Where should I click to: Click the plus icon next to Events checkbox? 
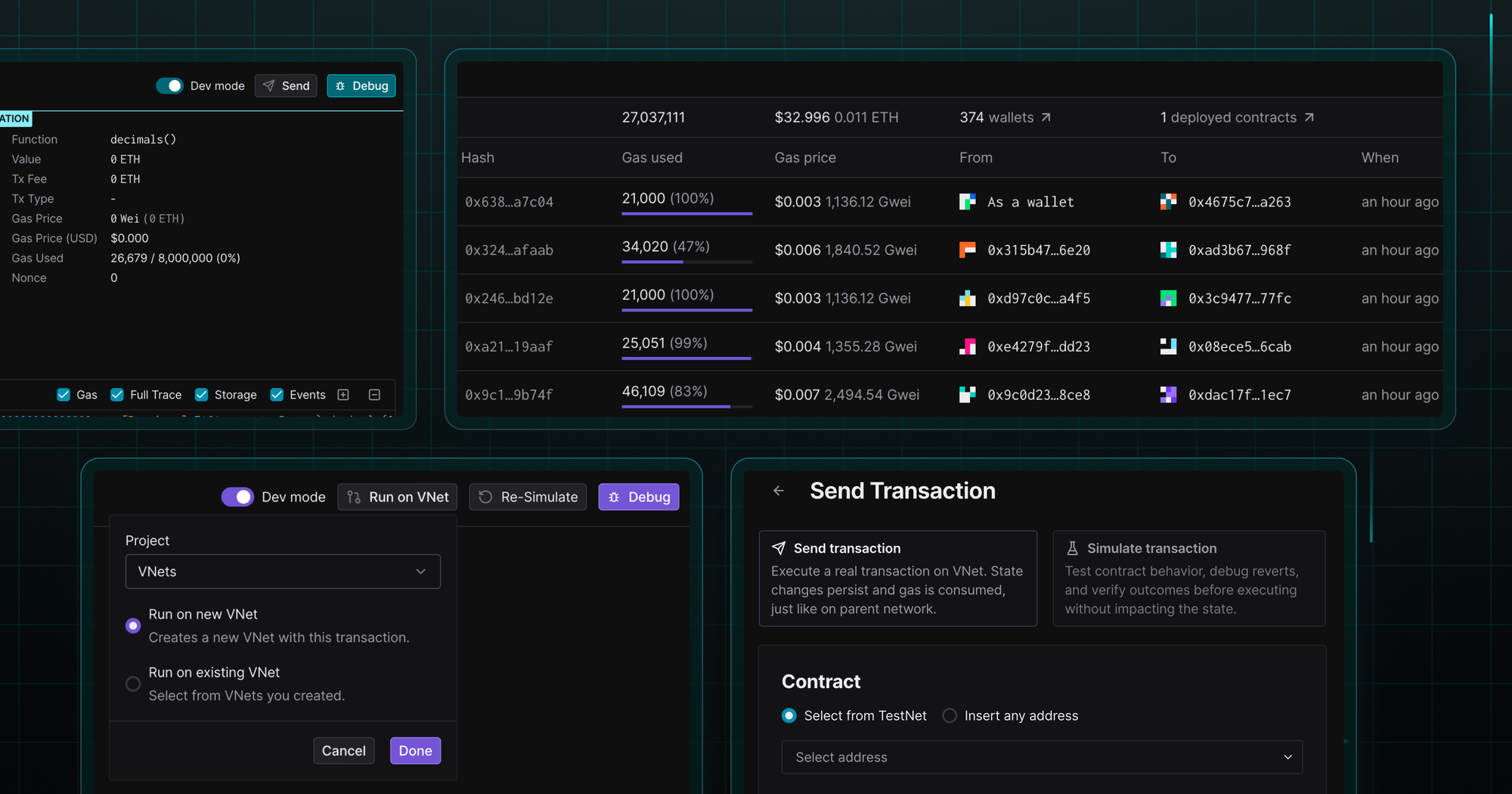click(342, 394)
